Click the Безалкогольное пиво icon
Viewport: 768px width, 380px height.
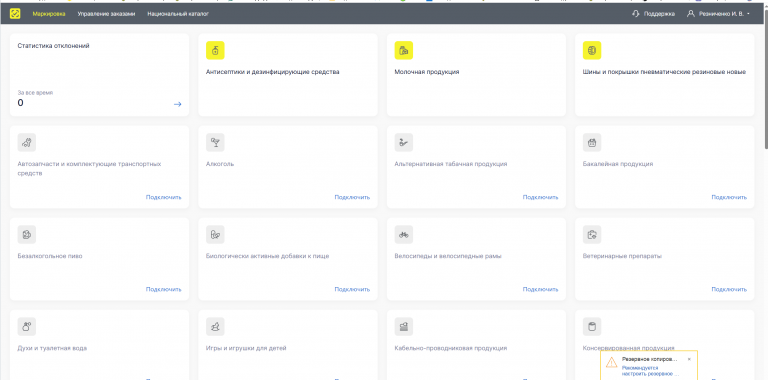pos(26,235)
